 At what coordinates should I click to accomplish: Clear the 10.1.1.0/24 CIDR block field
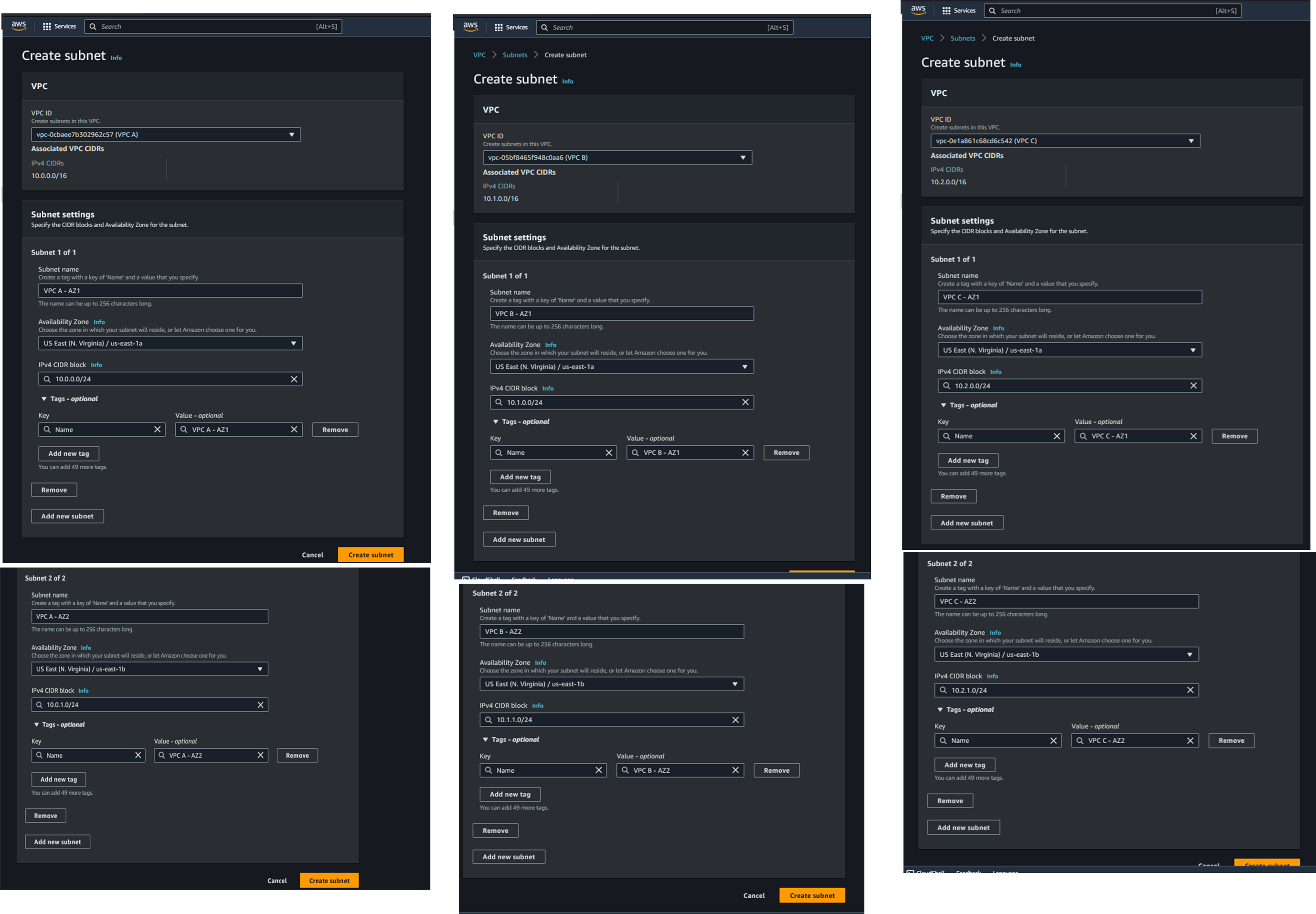[736, 720]
